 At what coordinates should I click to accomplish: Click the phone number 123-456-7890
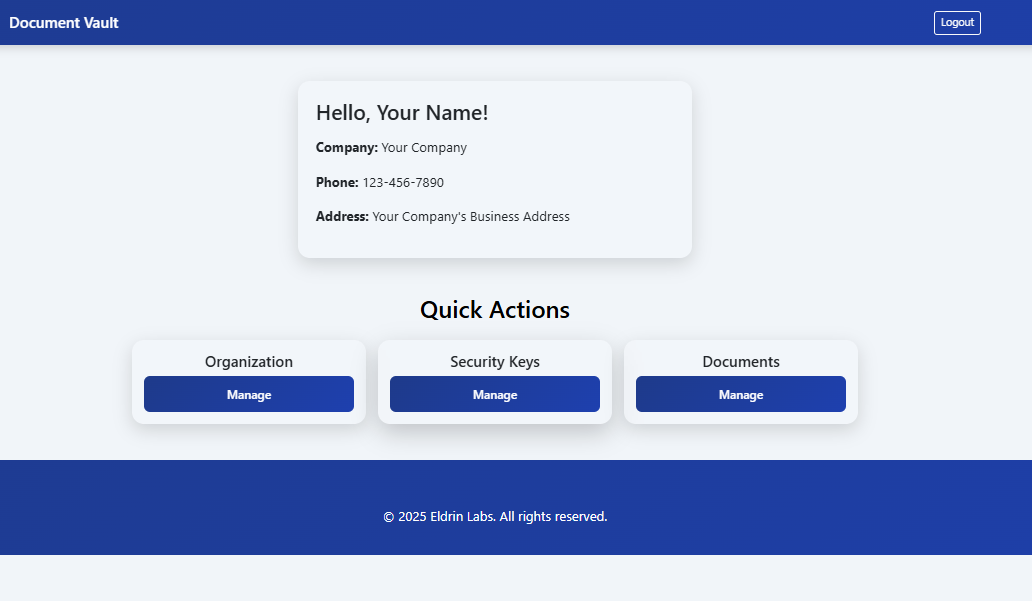click(x=403, y=183)
